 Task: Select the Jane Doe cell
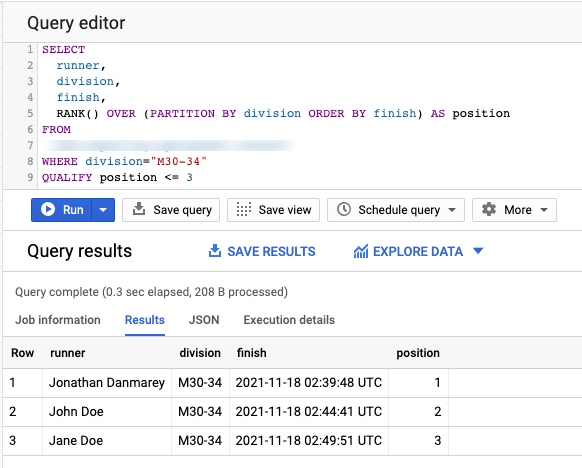click(x=107, y=441)
